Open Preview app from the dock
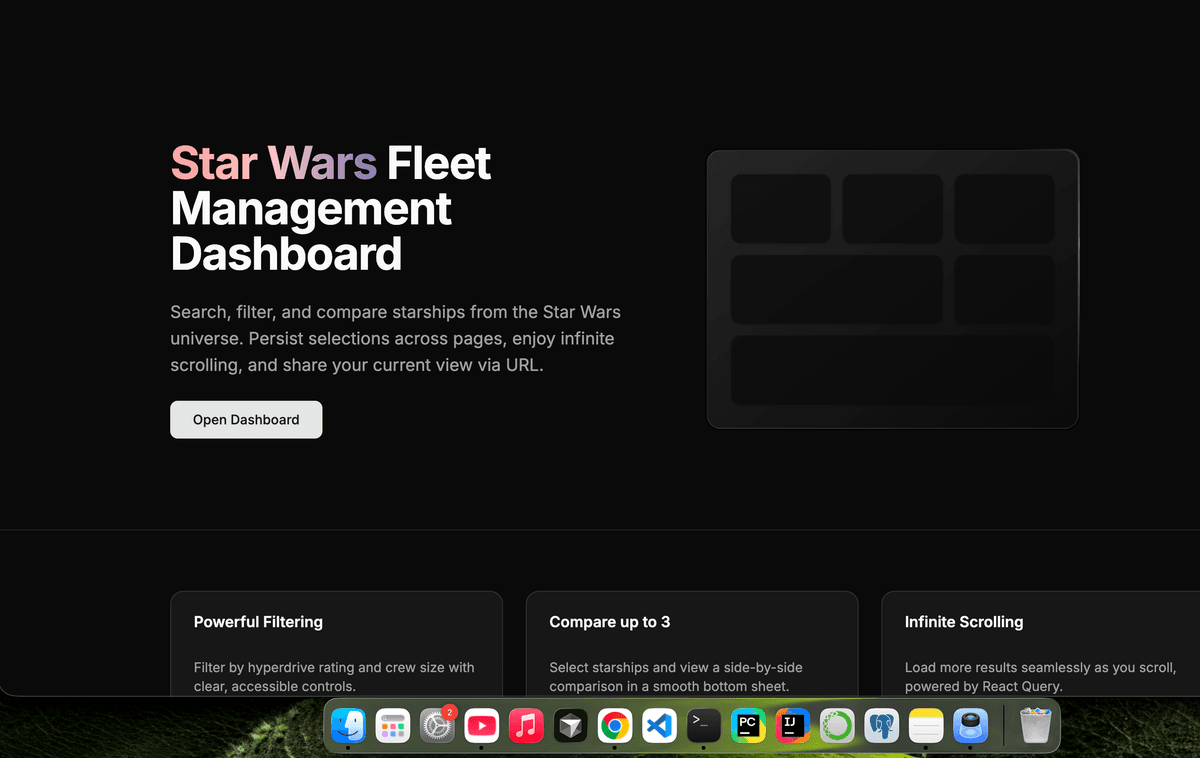Image resolution: width=1200 pixels, height=758 pixels. tap(970, 725)
